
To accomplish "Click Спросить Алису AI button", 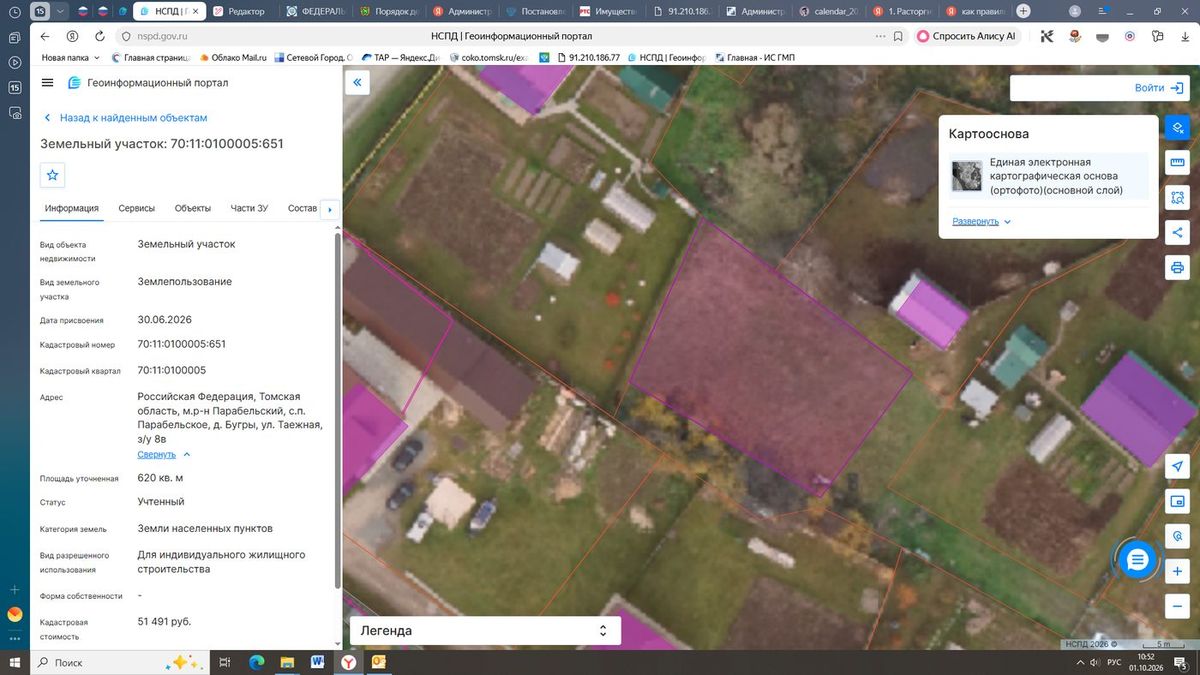I will point(966,35).
